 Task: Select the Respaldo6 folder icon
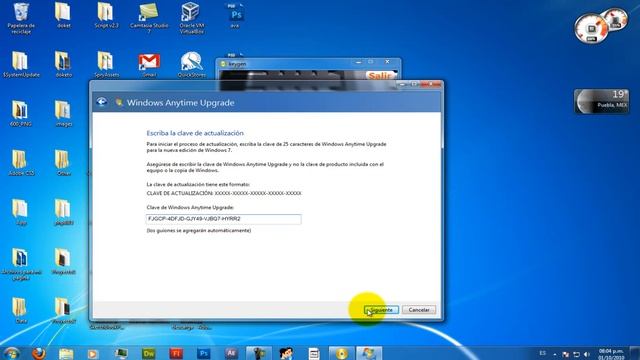pos(63,262)
